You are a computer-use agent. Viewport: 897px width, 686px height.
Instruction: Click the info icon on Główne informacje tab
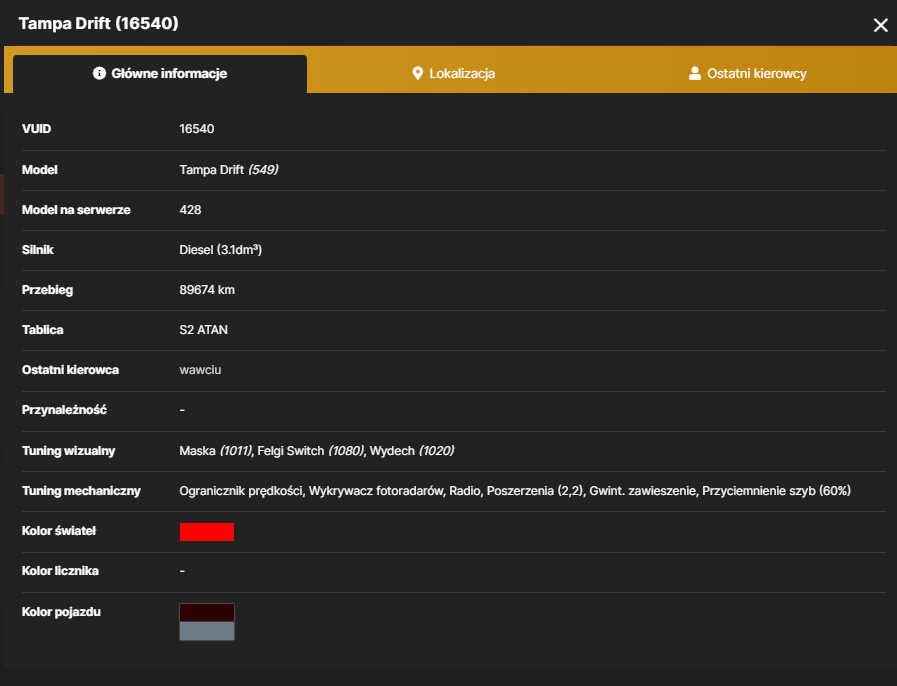click(x=99, y=73)
